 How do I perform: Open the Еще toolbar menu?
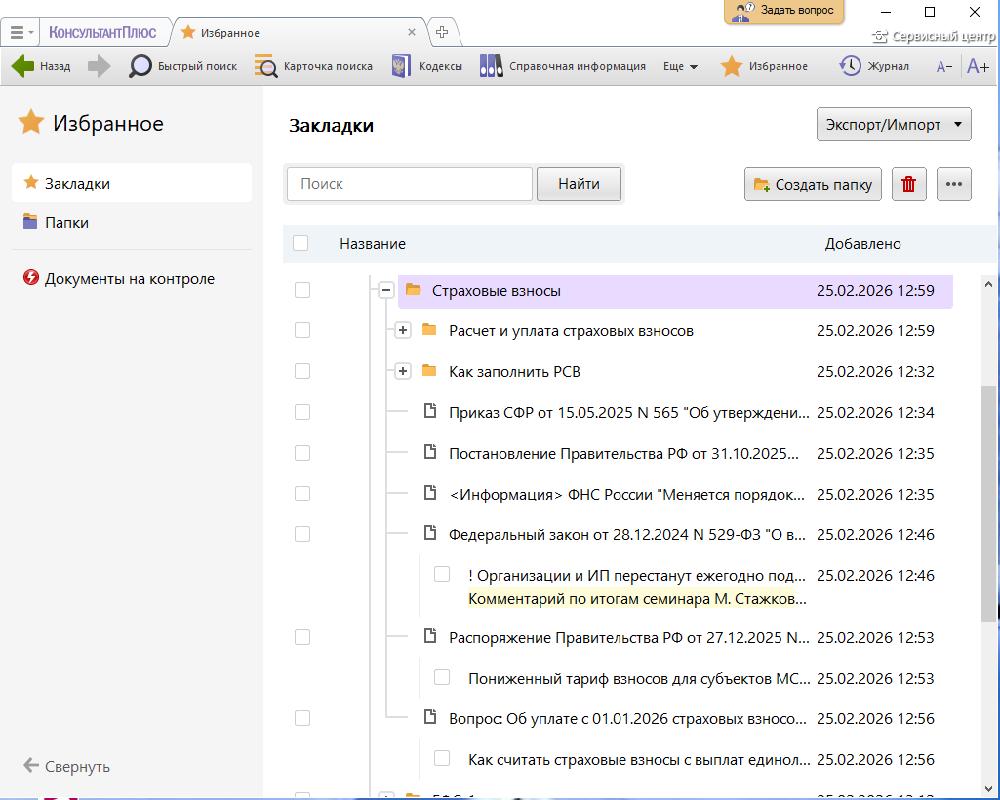click(680, 67)
